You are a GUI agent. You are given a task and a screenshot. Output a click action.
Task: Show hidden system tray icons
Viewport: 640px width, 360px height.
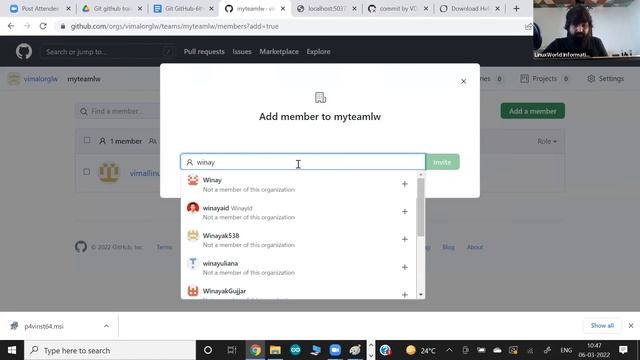[x=449, y=350]
